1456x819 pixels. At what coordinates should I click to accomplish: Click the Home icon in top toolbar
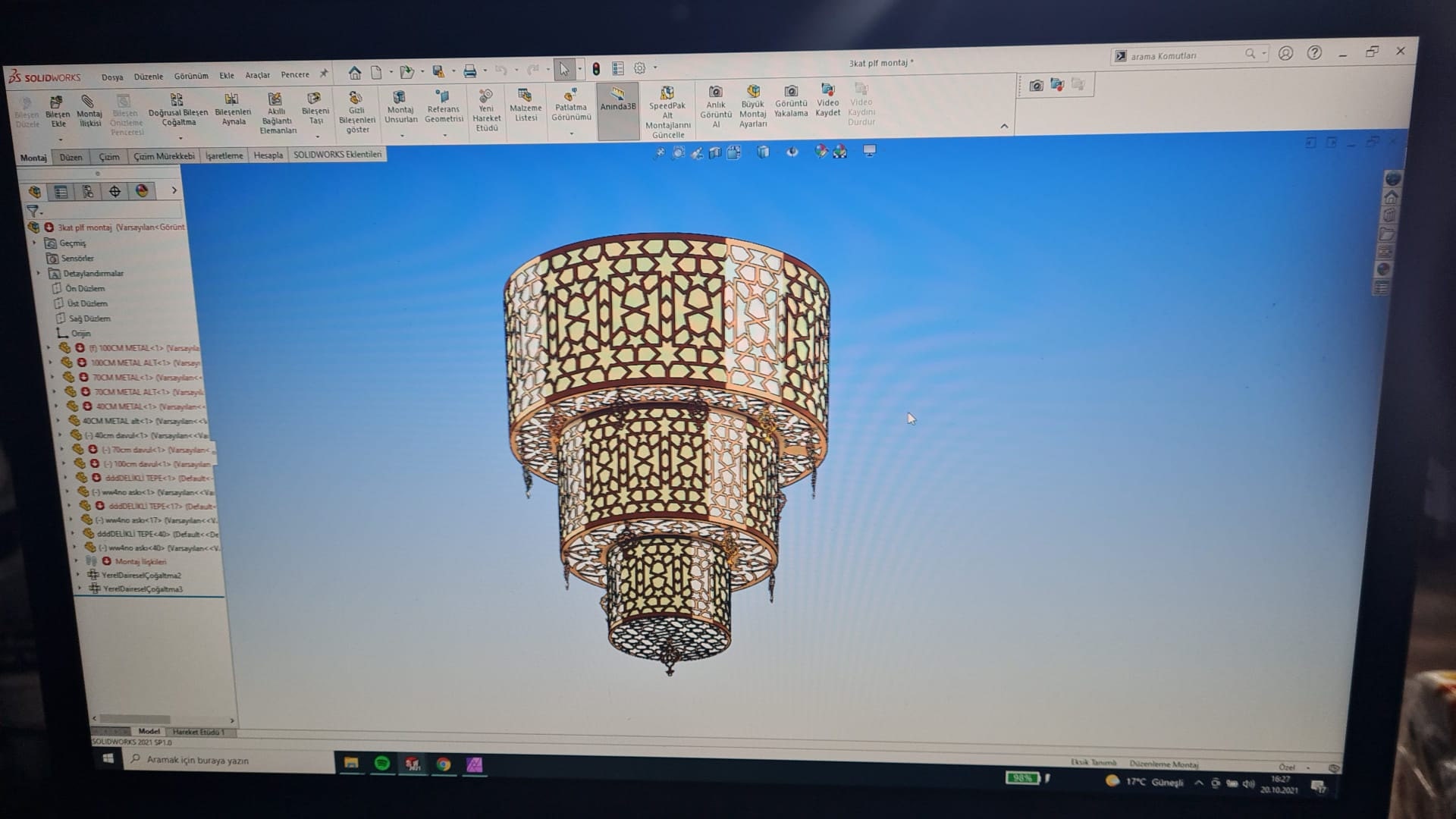354,73
